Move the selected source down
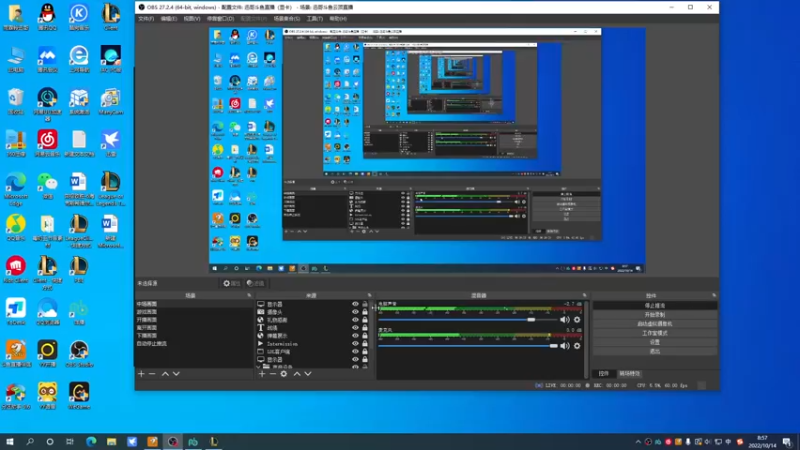 tap(308, 374)
